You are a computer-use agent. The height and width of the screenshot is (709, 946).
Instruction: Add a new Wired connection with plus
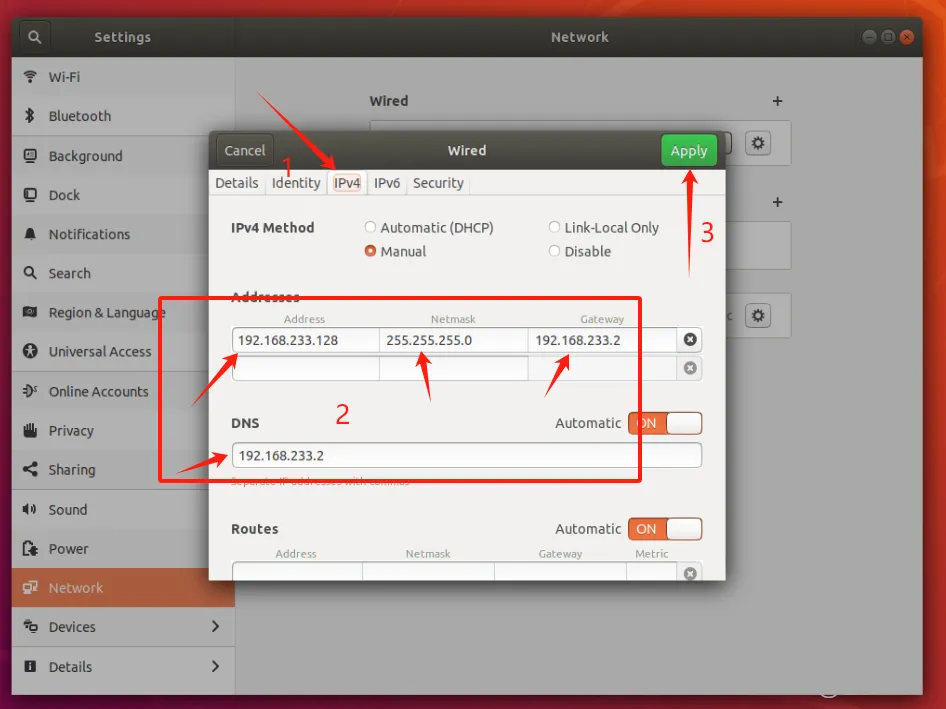(777, 101)
